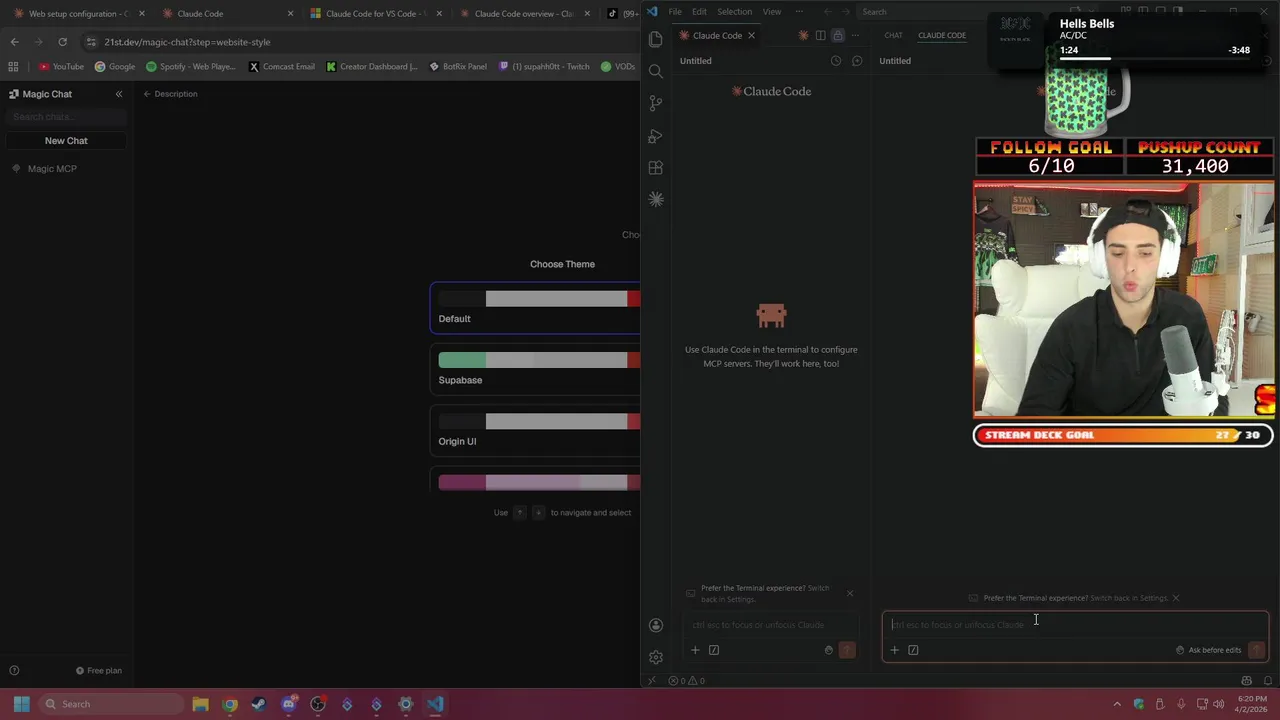
Task: Toggle the Ask before edits mode
Action: point(1208,650)
